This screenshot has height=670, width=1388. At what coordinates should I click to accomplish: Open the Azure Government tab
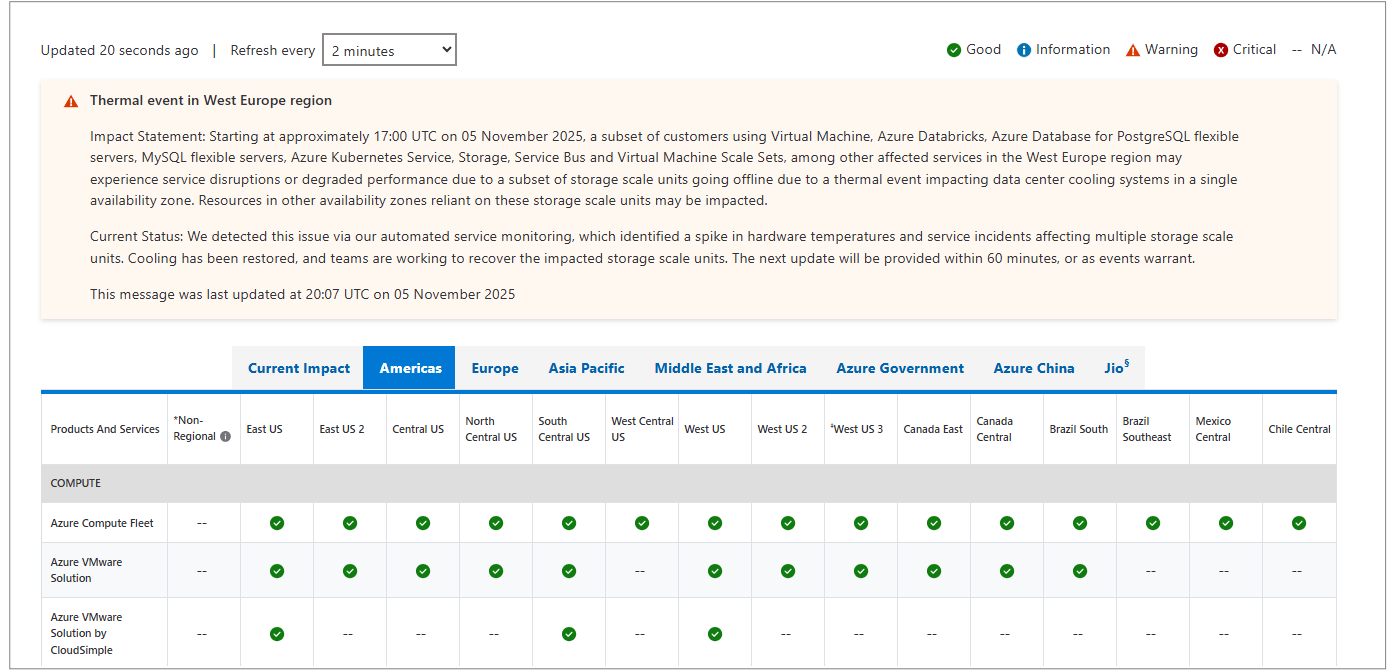(x=900, y=368)
